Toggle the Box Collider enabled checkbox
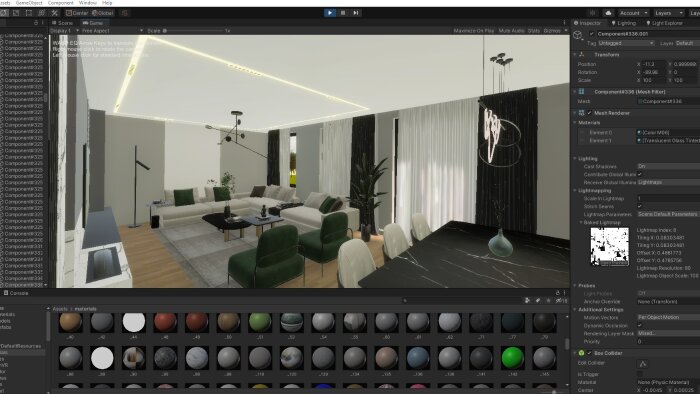Screen dimensions: 700x394 point(589,353)
